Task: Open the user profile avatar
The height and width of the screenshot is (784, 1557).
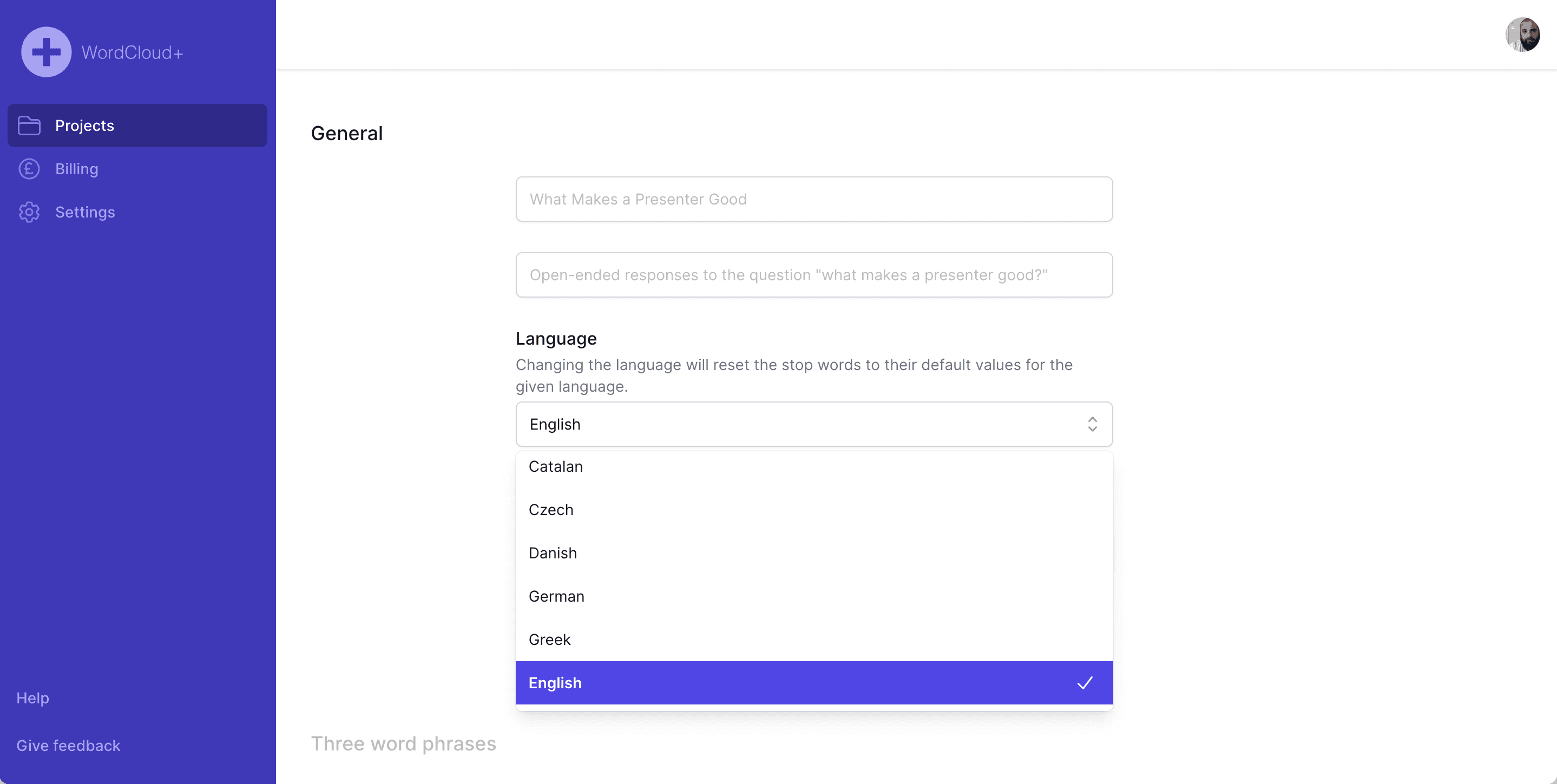Action: (1522, 35)
